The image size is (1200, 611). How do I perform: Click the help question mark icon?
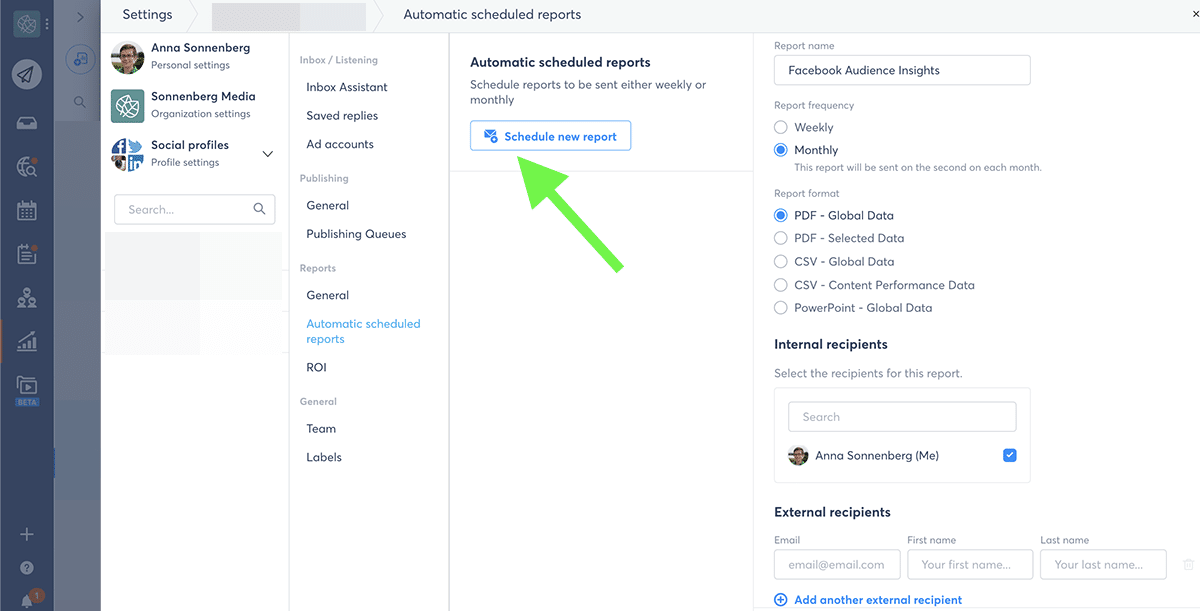point(27,567)
